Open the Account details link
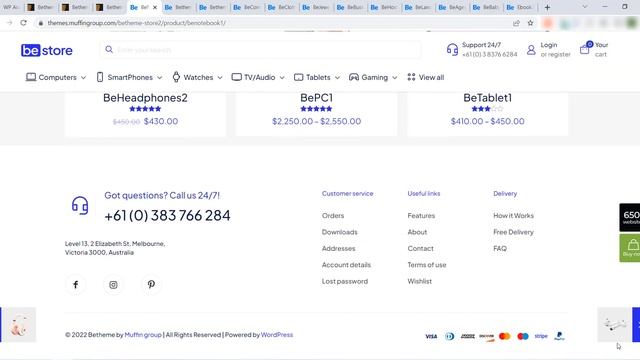This screenshot has height=360, width=640. click(x=346, y=265)
